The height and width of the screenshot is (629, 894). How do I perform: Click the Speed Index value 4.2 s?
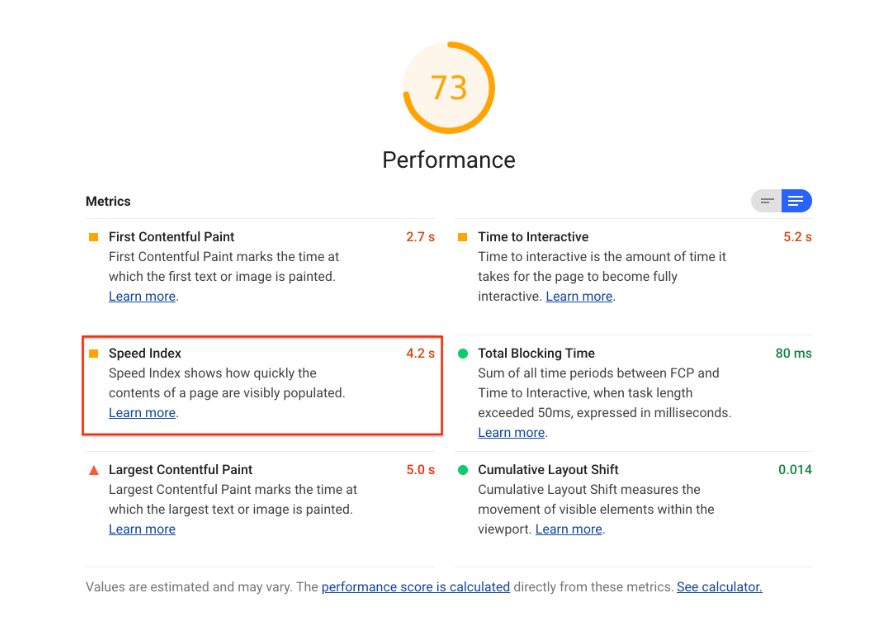420,354
